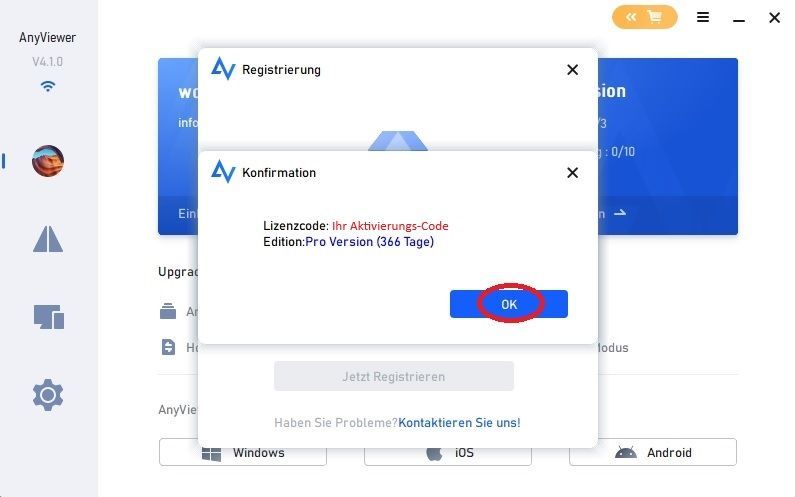
Task: Click the orange upgrade cart button
Action: pos(644,17)
